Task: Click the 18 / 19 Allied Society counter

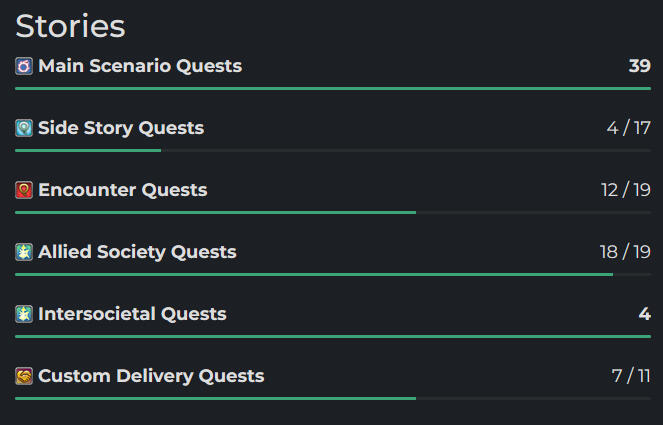Action: coord(625,252)
